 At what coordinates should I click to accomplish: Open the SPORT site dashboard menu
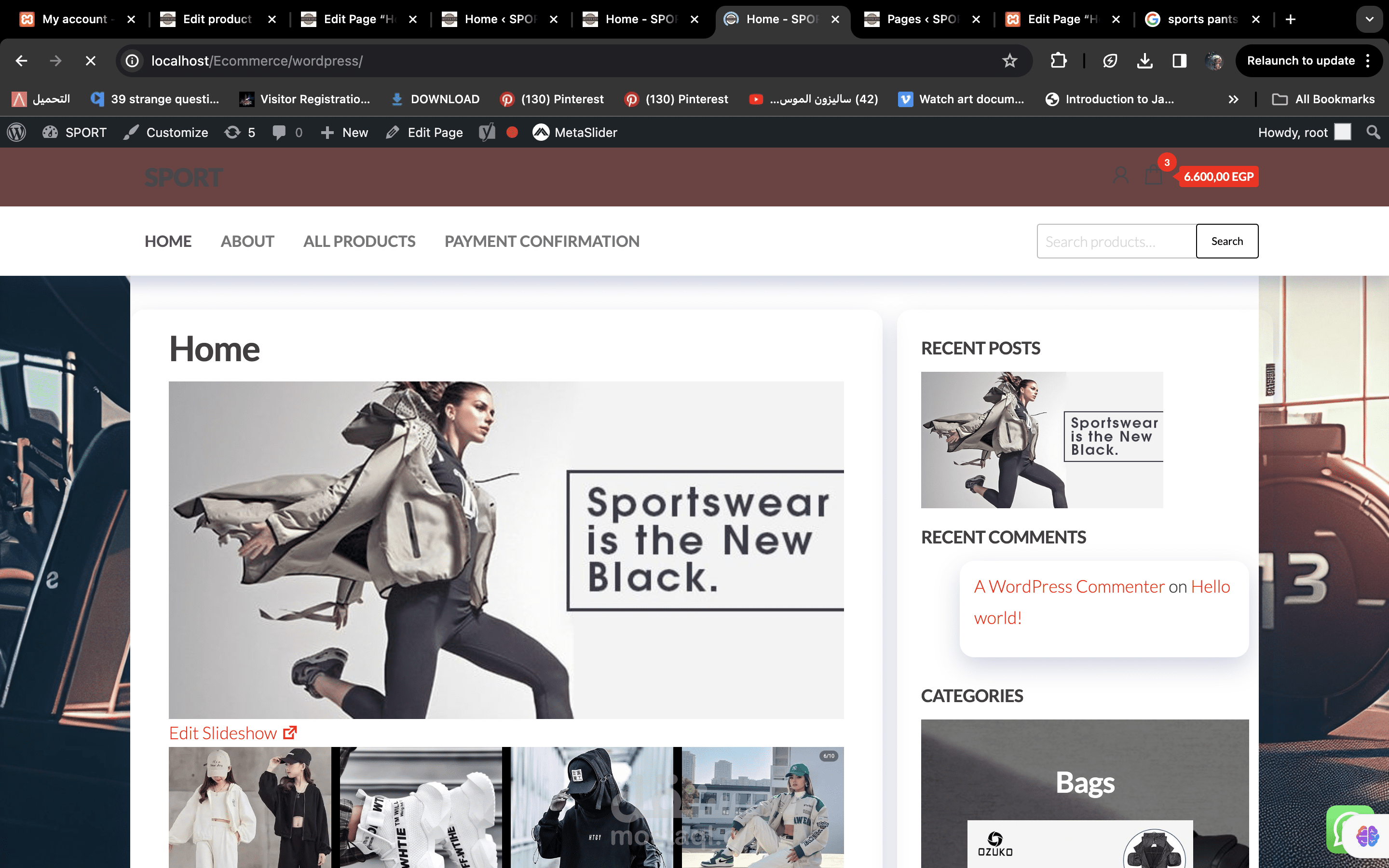click(75, 133)
